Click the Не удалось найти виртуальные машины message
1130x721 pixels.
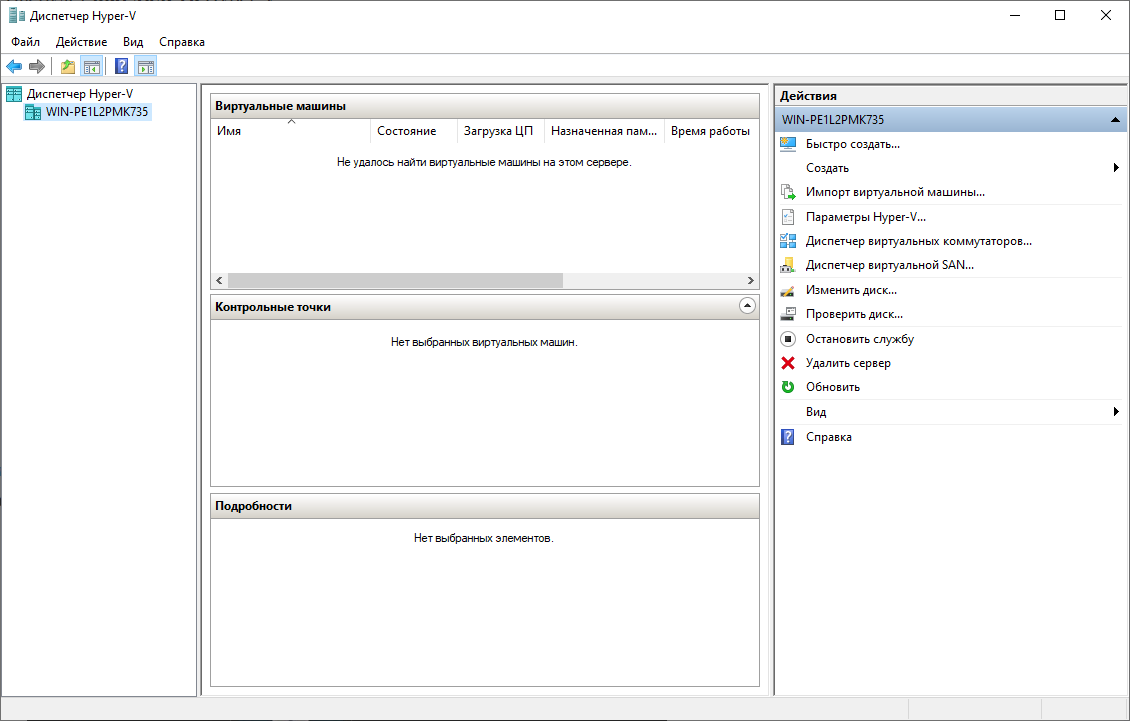(484, 162)
